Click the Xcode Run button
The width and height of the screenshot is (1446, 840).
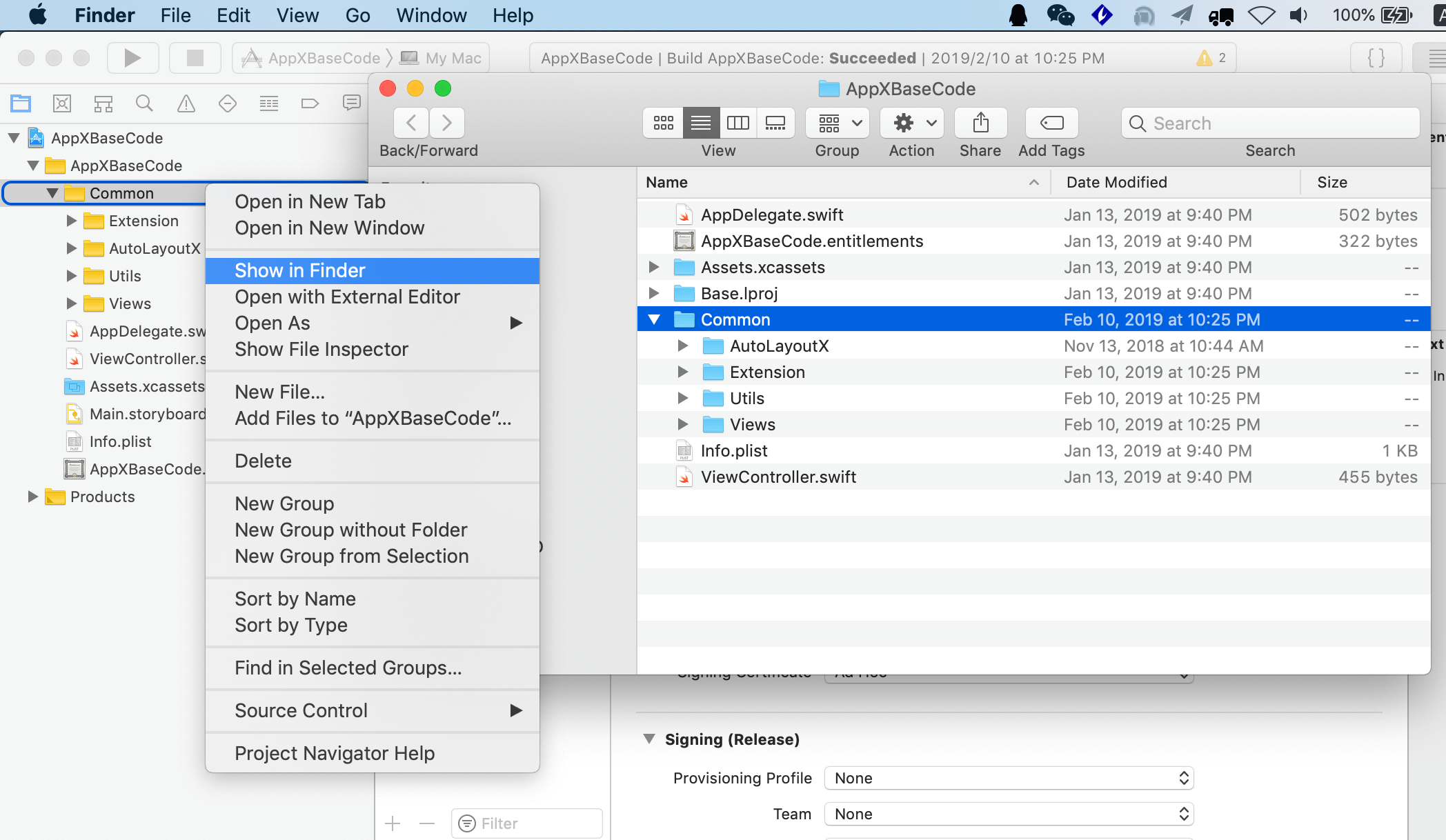coord(133,58)
